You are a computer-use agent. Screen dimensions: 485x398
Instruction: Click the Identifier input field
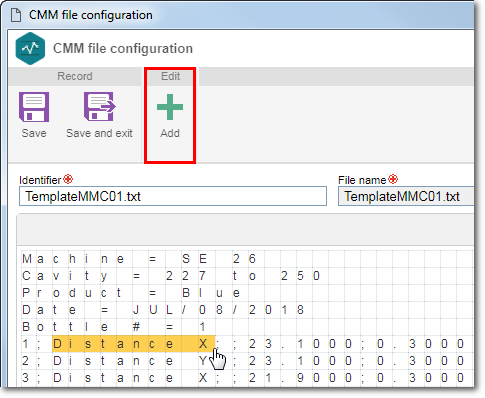click(x=173, y=196)
